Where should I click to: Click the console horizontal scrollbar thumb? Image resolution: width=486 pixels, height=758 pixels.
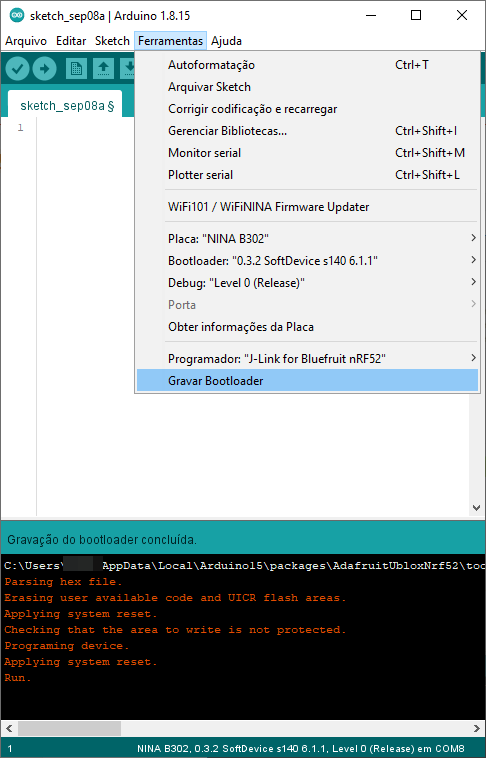pyautogui.click(x=70, y=728)
